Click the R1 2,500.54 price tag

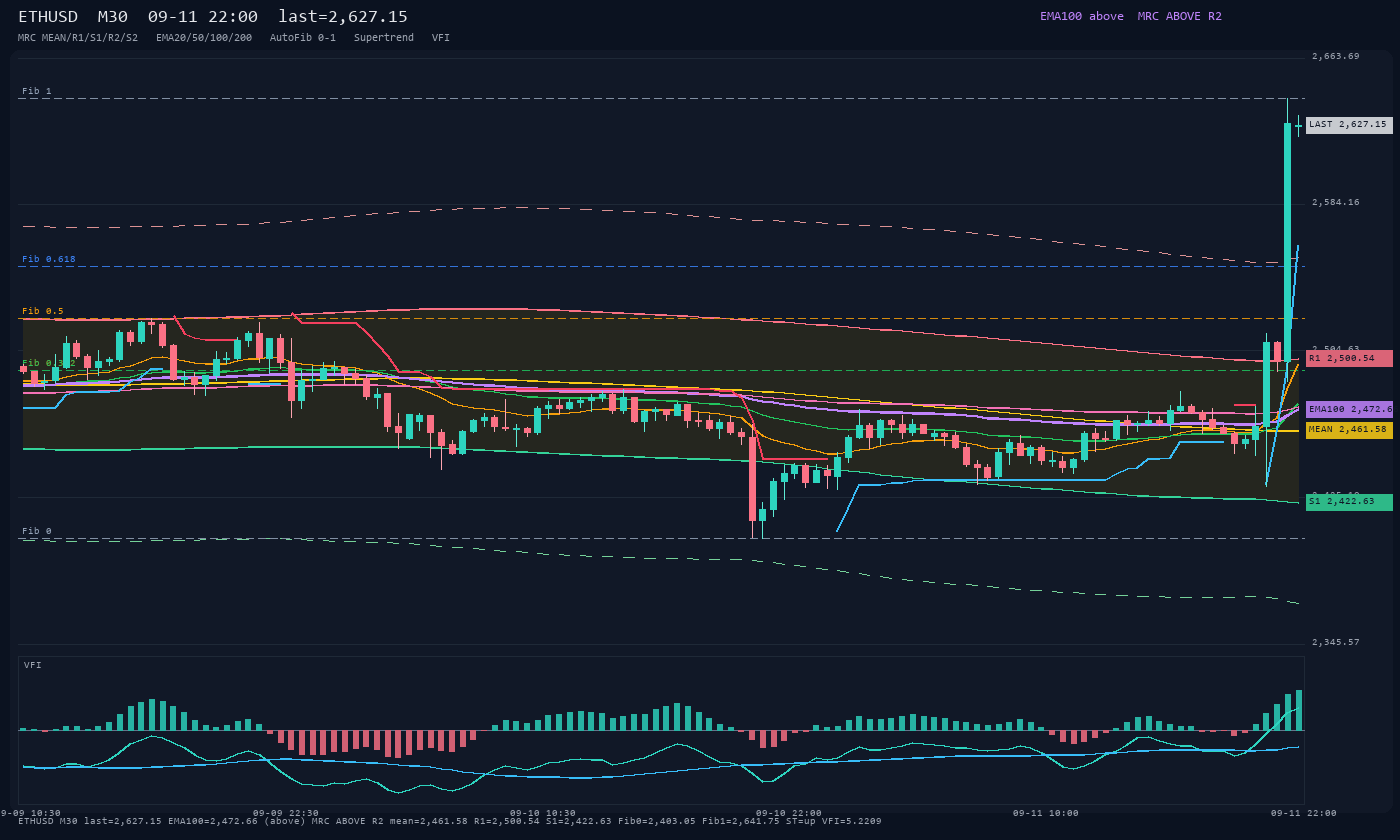point(1349,358)
